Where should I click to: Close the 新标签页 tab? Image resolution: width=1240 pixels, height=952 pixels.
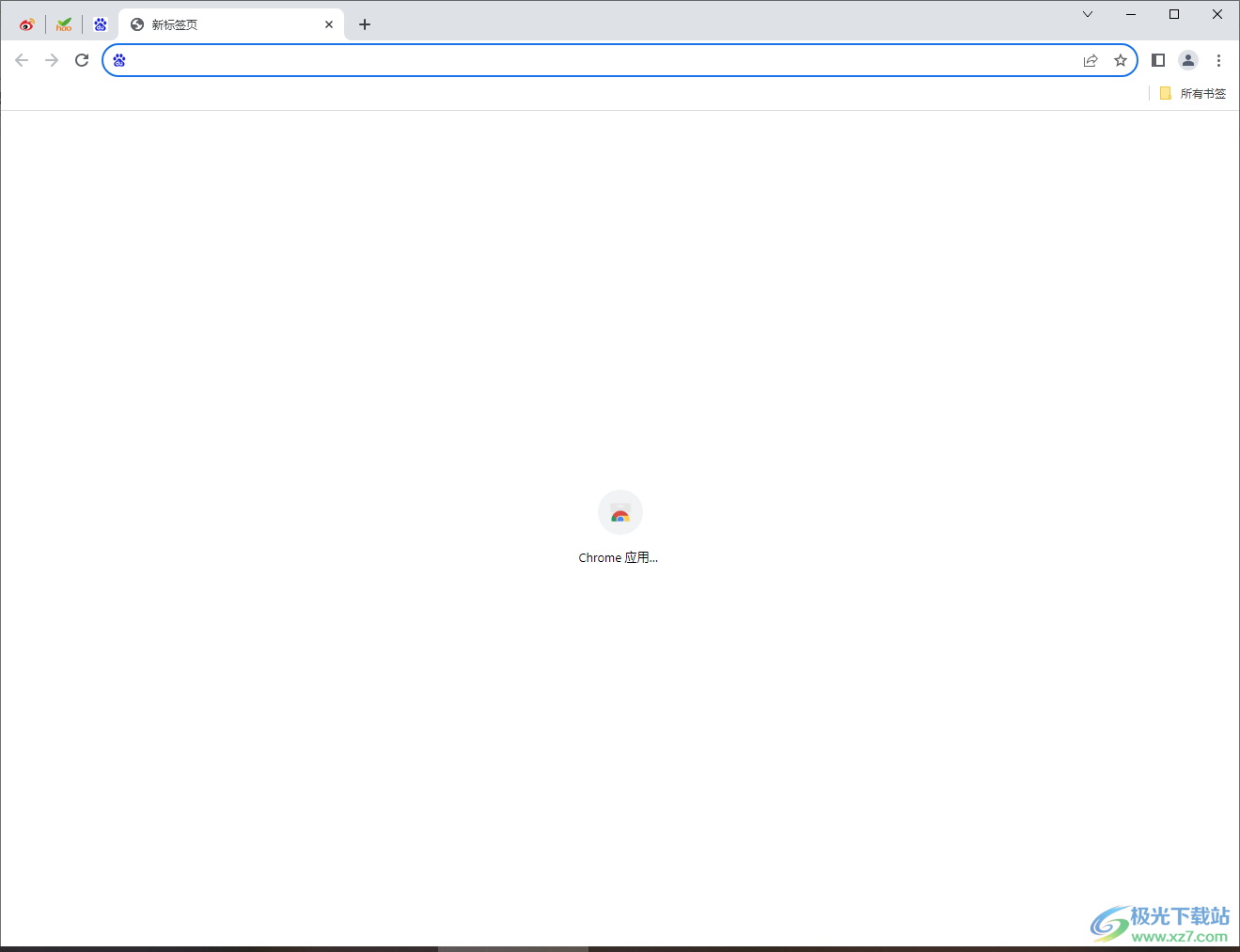coord(329,24)
